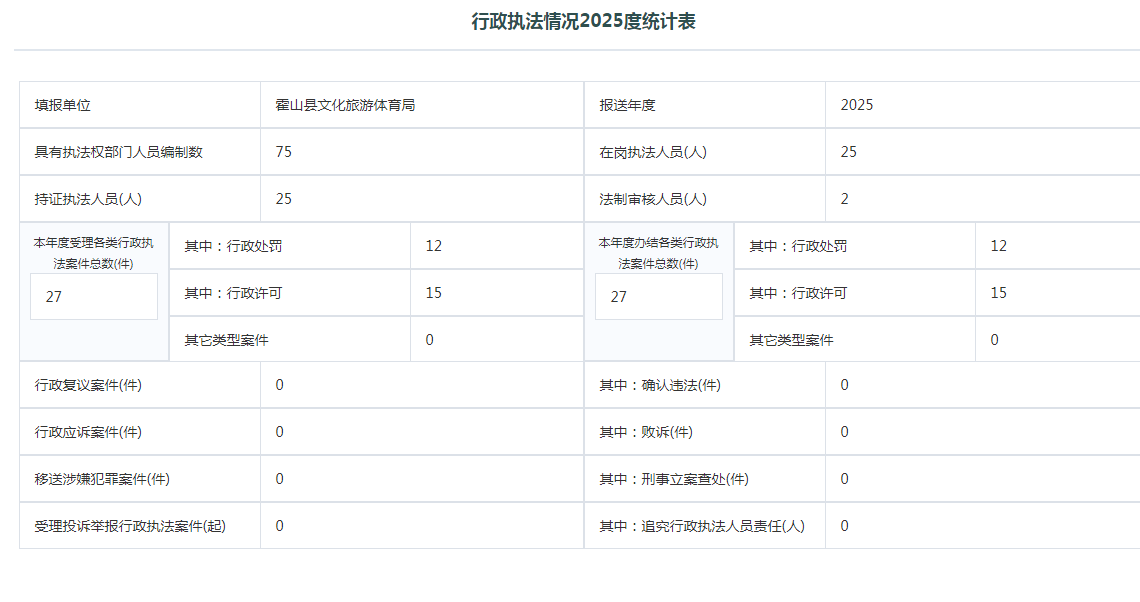1140x602 pixels.
Task: Click the "持证执法人员(人)" label
Action: point(88,199)
